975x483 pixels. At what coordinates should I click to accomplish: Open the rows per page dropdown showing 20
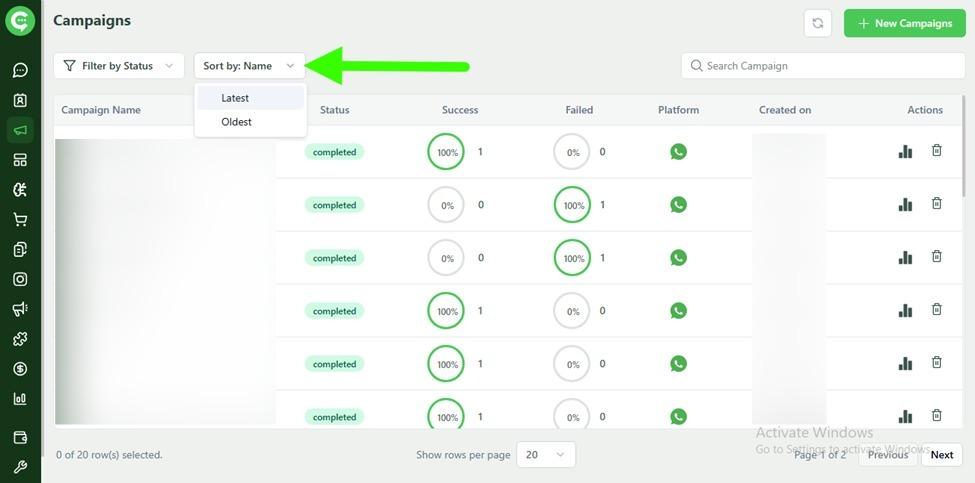coord(546,454)
